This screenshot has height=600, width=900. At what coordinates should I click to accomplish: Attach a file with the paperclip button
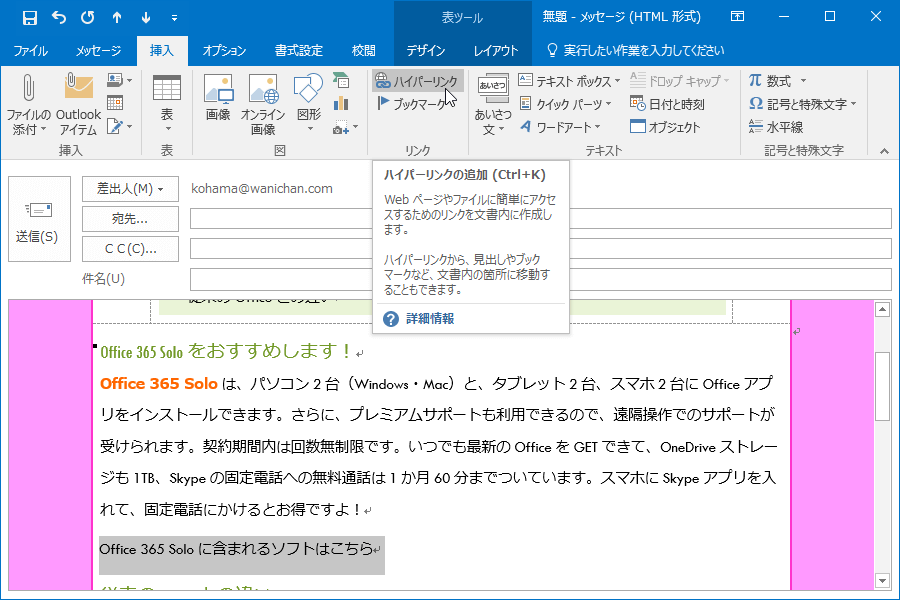(28, 104)
